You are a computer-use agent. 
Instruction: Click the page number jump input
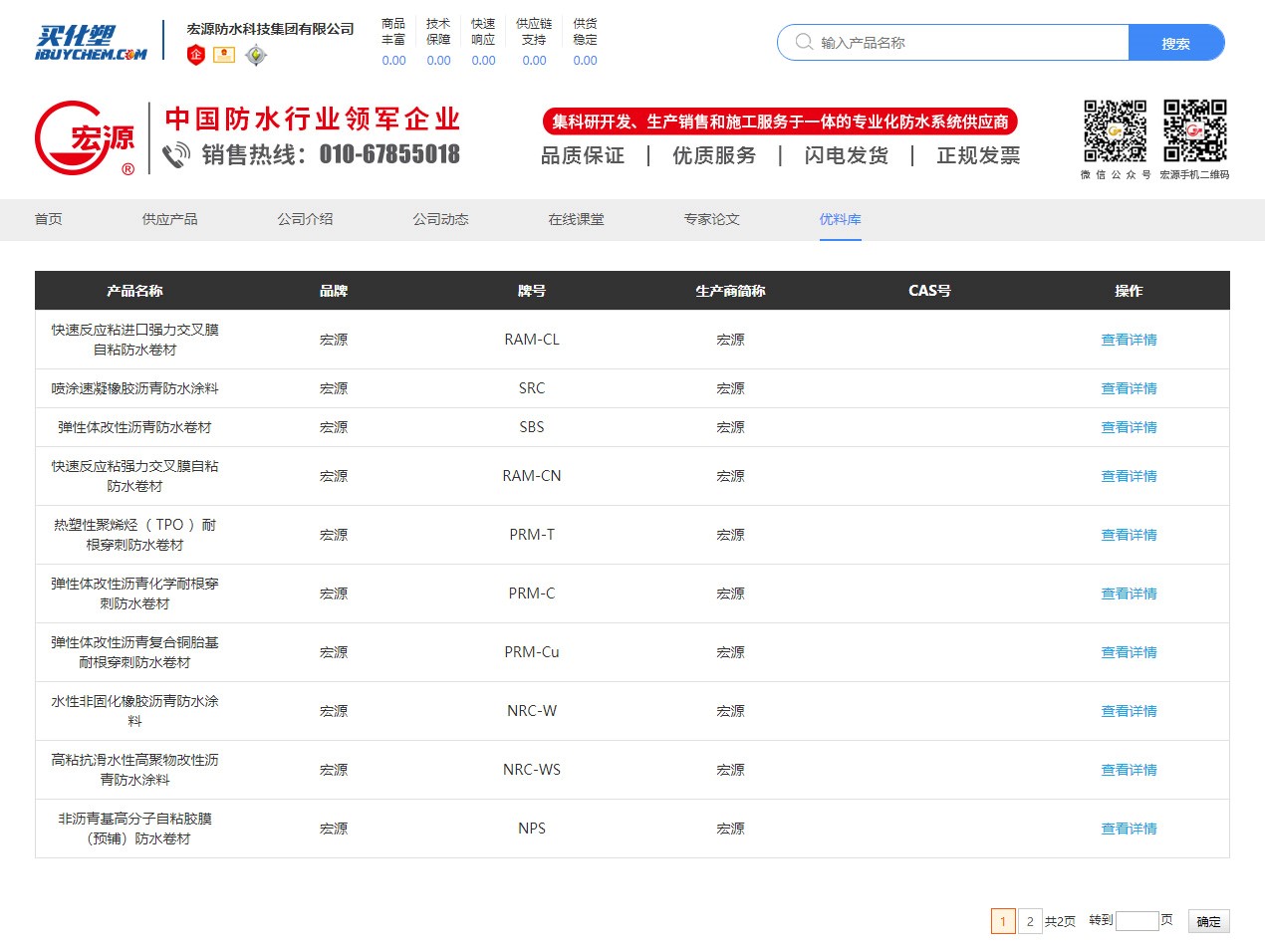point(1137,921)
